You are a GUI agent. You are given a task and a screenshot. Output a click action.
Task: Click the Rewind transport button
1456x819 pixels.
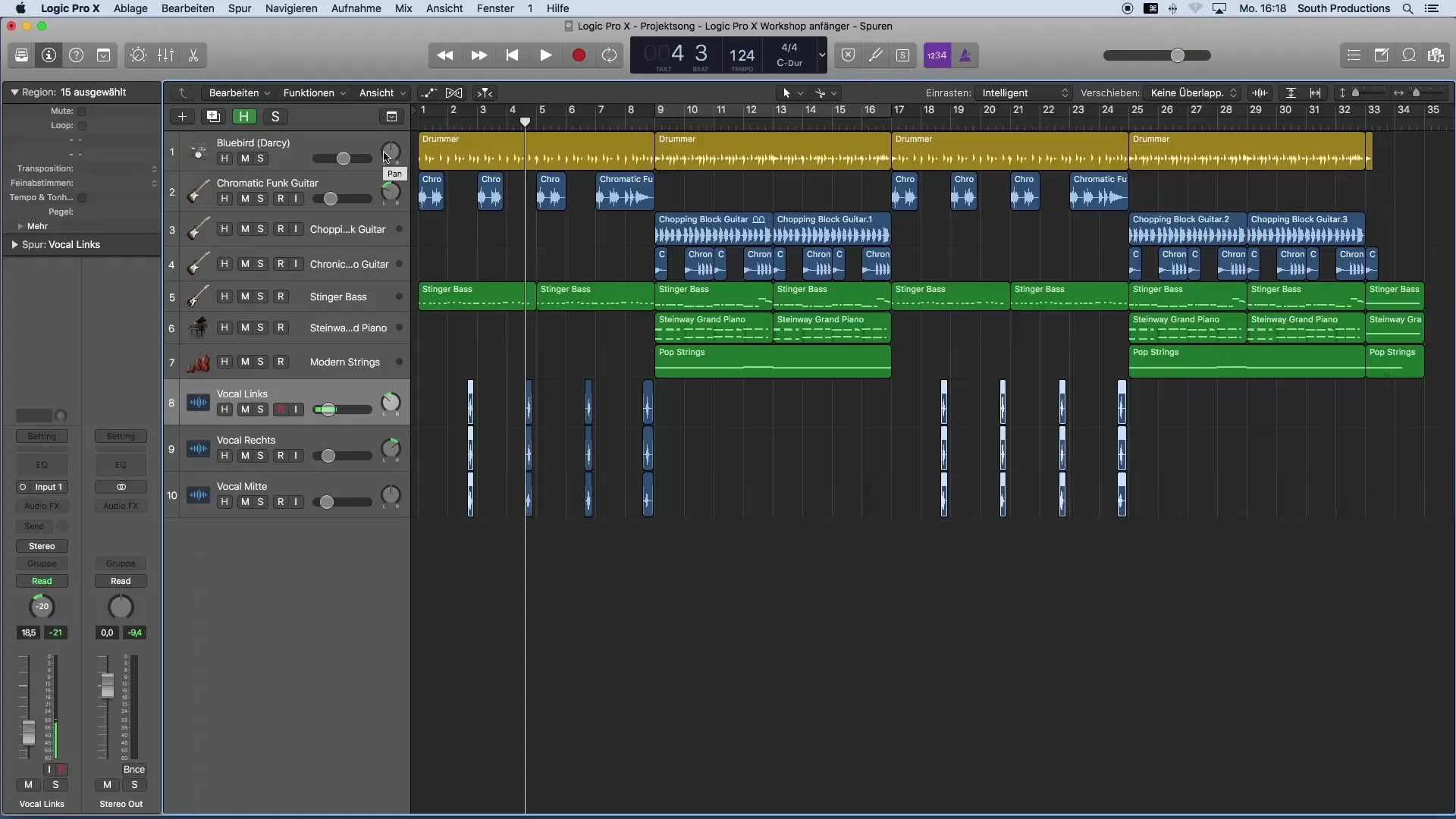[445, 55]
